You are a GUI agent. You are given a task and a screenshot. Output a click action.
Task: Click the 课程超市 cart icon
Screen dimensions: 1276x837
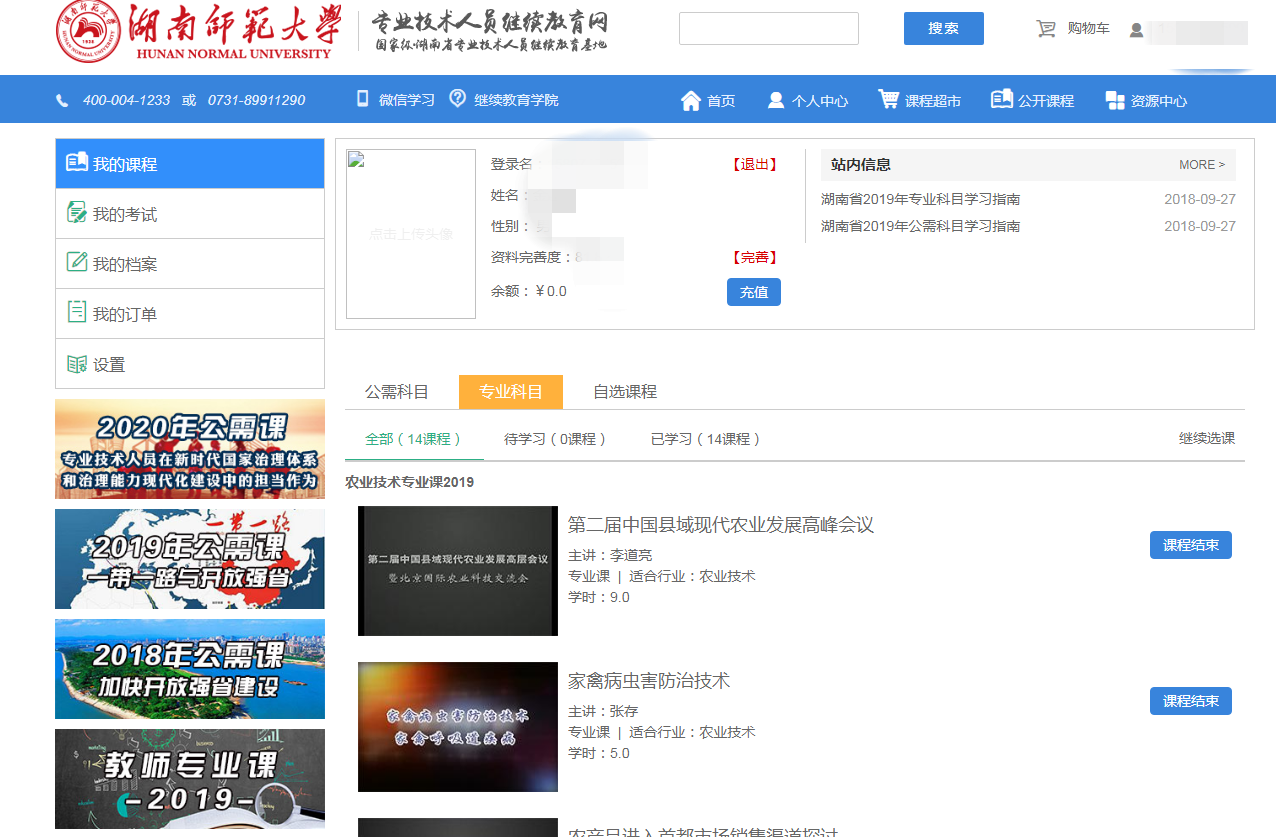coord(888,99)
